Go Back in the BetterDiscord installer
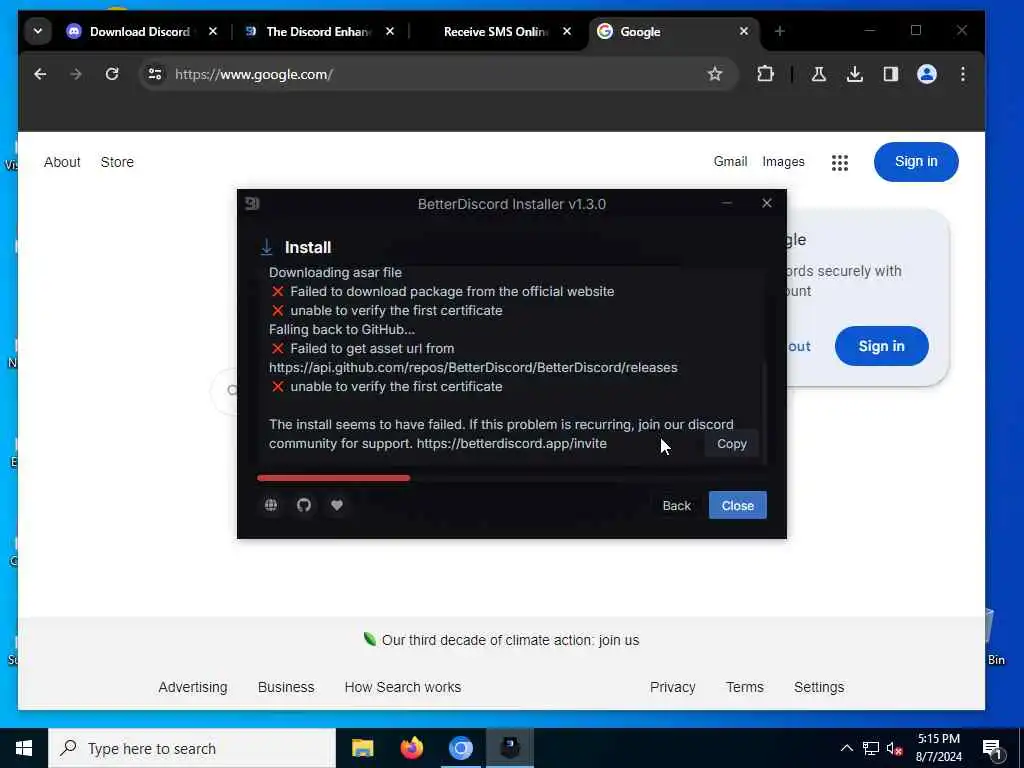 676,505
